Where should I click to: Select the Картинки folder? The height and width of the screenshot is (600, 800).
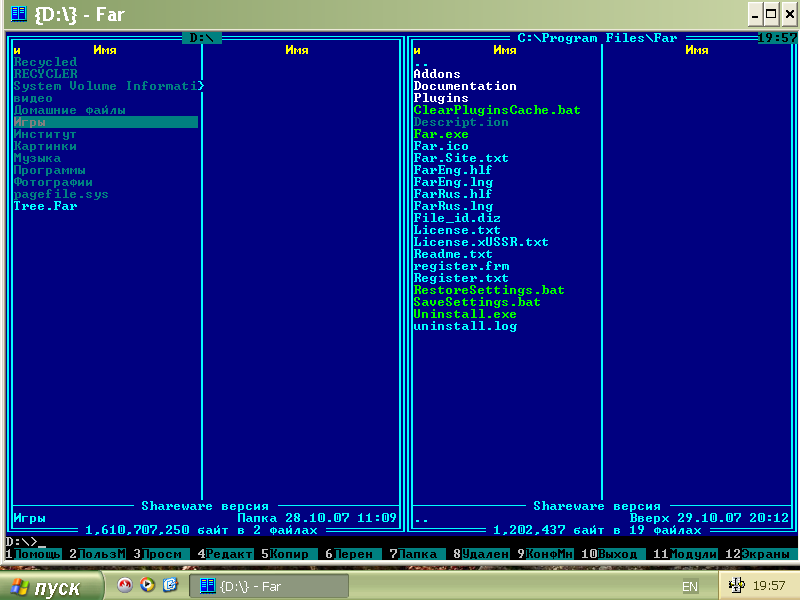pos(45,146)
